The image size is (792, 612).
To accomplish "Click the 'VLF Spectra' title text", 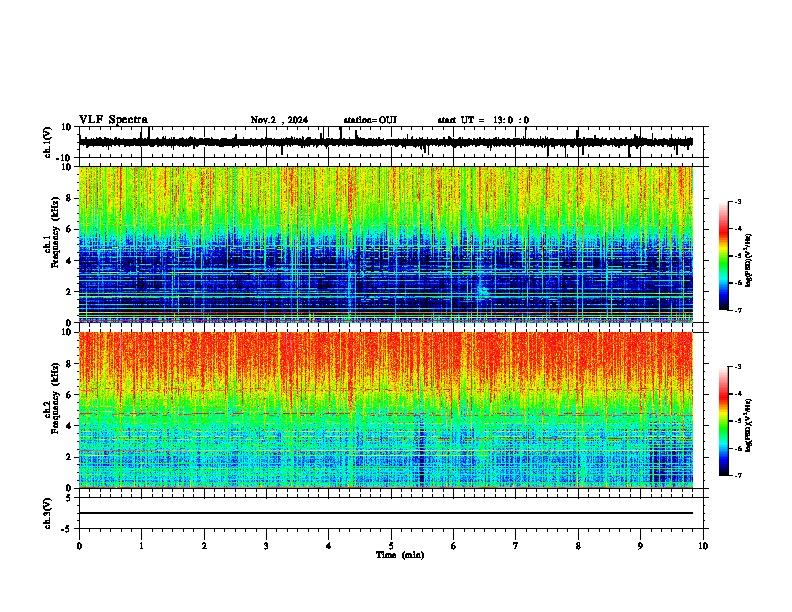I will [113, 120].
